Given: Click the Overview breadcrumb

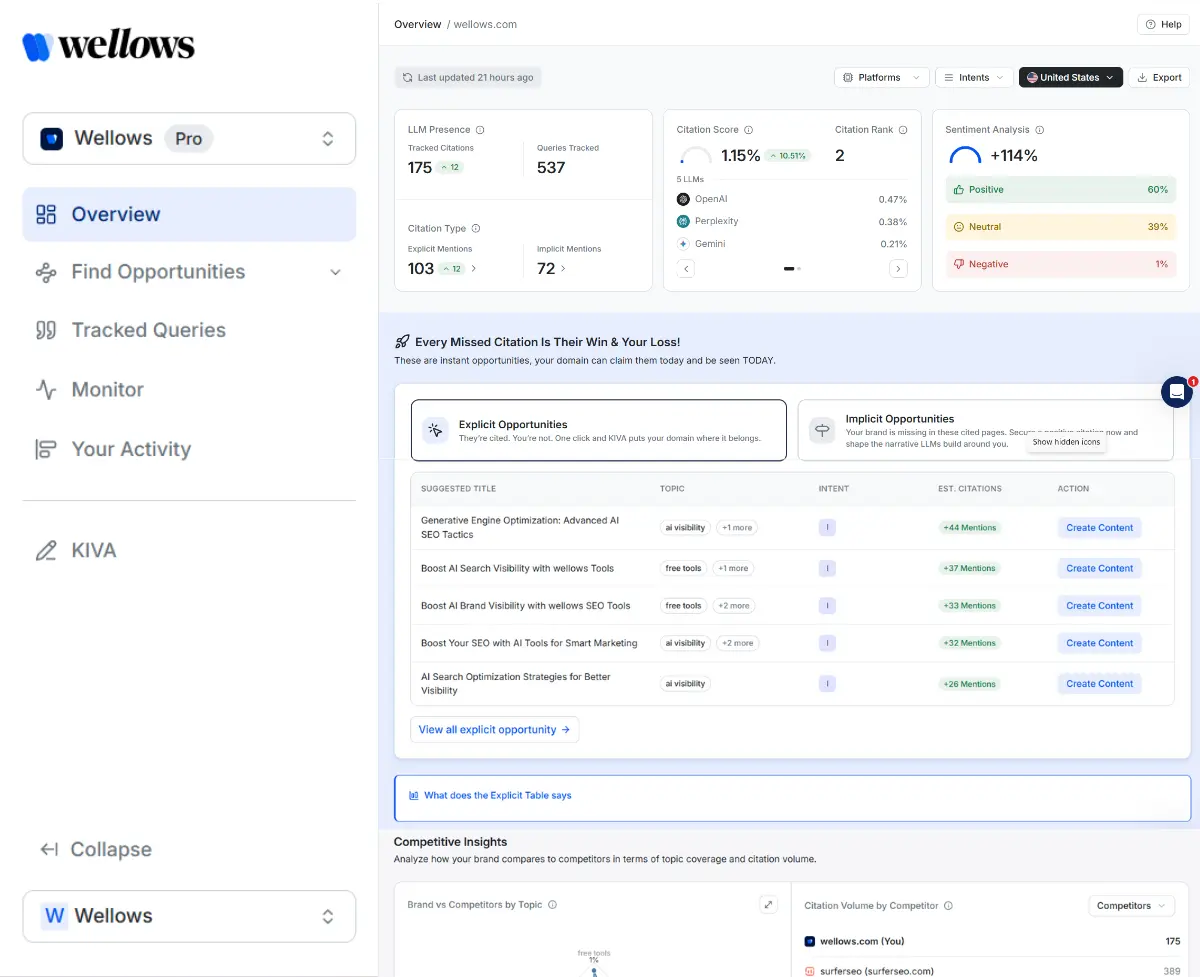Looking at the screenshot, I should pyautogui.click(x=417, y=24).
